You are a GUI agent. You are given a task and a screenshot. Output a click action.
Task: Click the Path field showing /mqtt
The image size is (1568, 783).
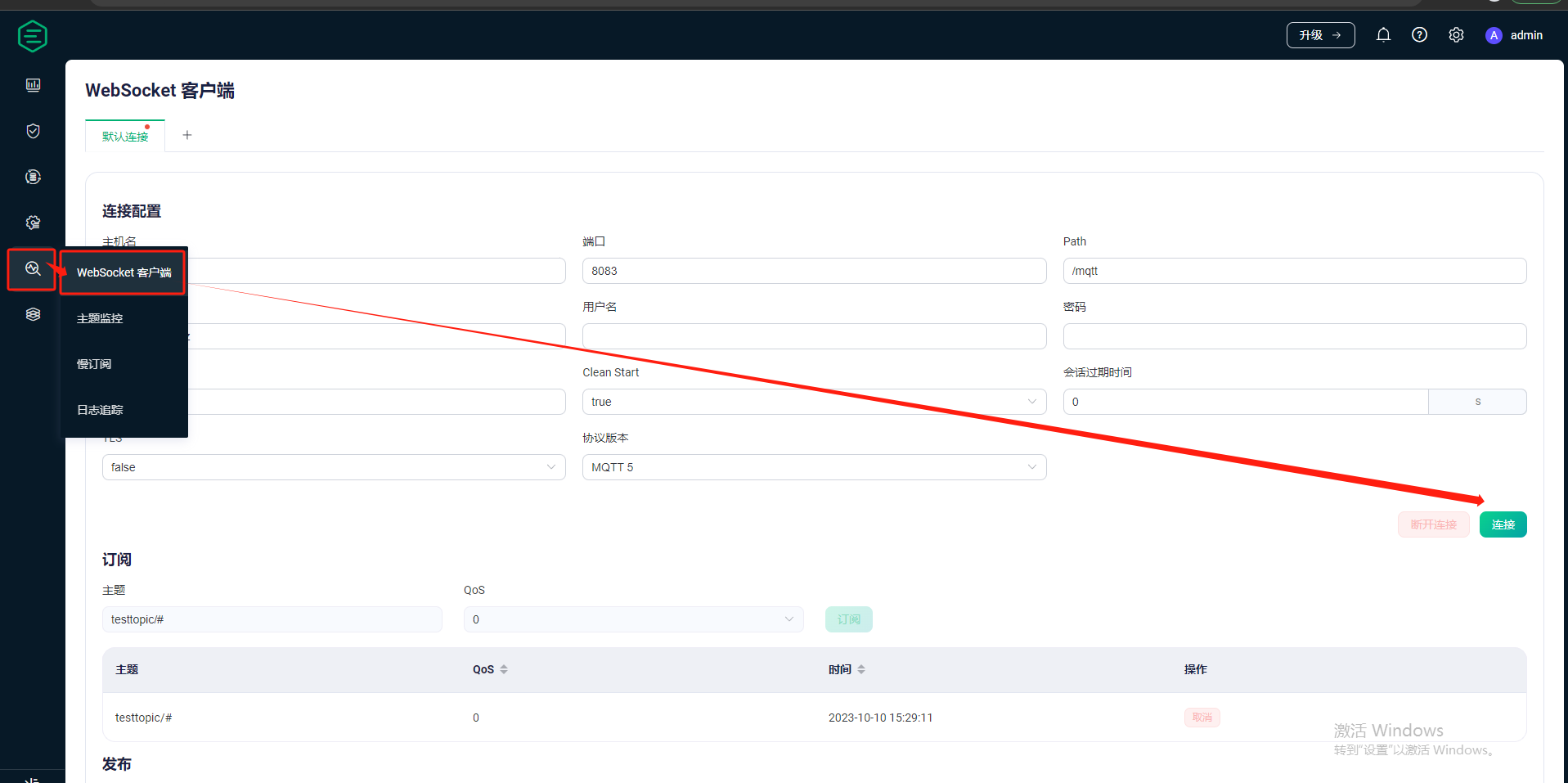tap(1294, 271)
